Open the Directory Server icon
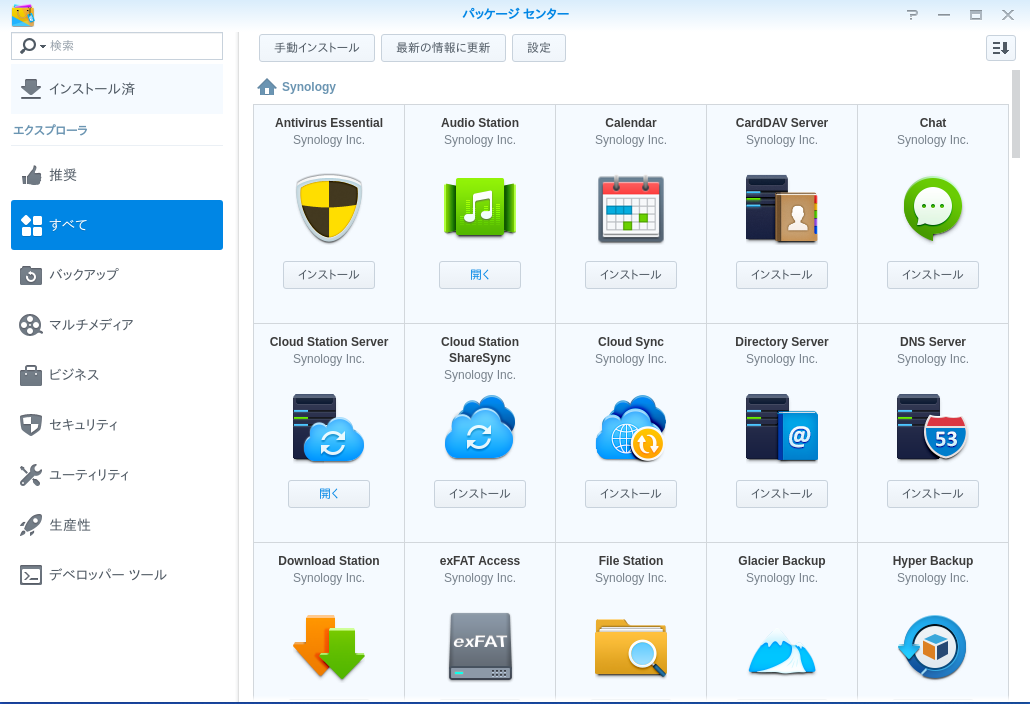The image size is (1030, 704). pos(782,428)
